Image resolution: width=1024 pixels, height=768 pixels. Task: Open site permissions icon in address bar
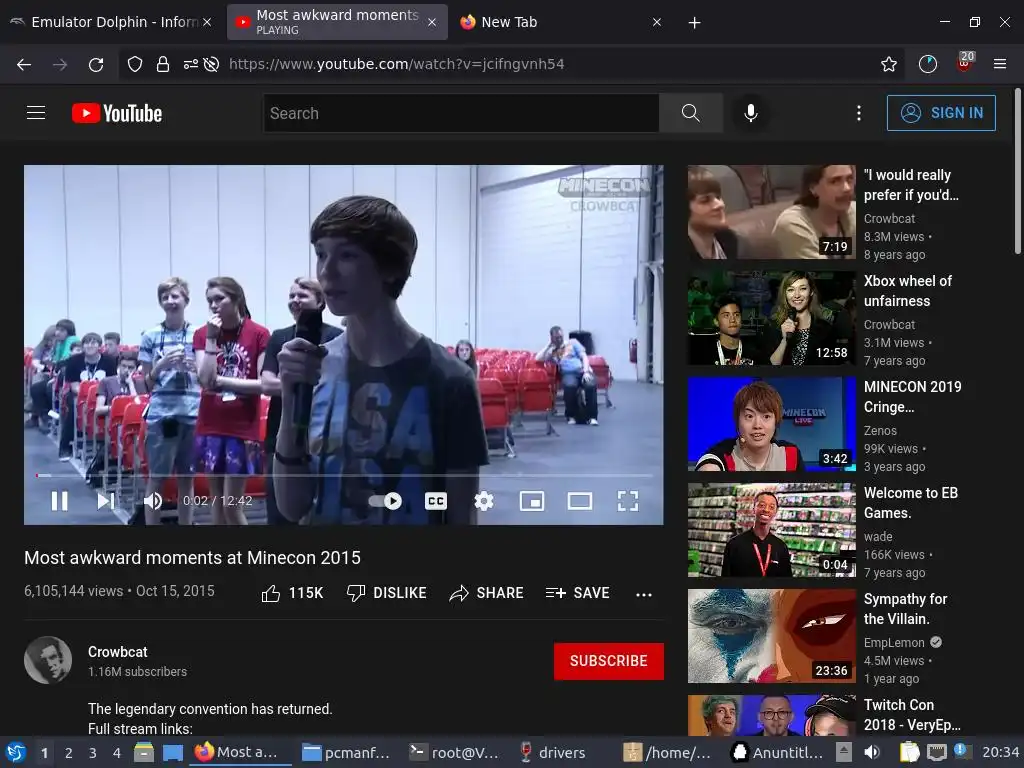190,64
